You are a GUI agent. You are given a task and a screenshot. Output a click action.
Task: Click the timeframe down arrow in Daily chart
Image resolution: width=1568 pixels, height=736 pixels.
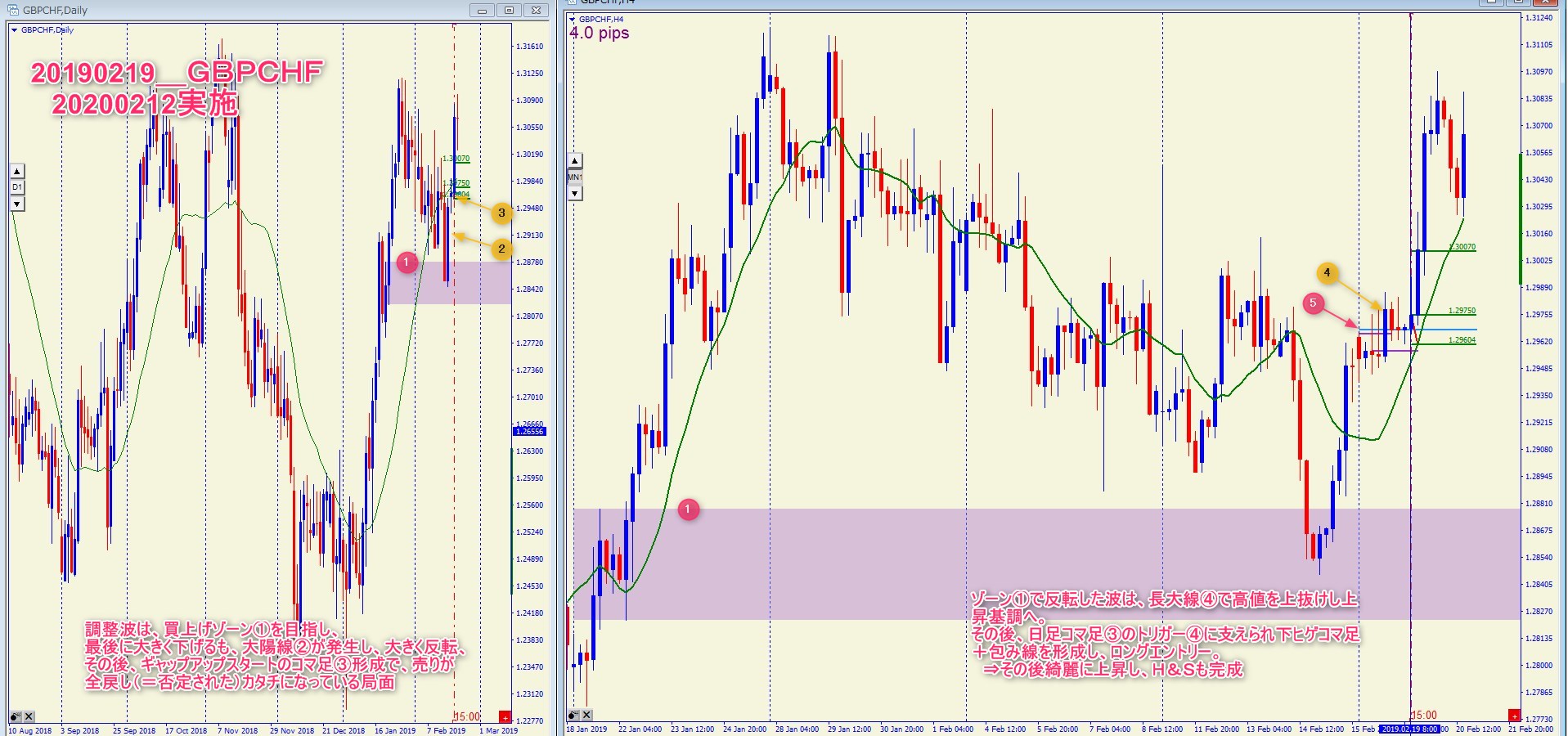click(x=17, y=204)
